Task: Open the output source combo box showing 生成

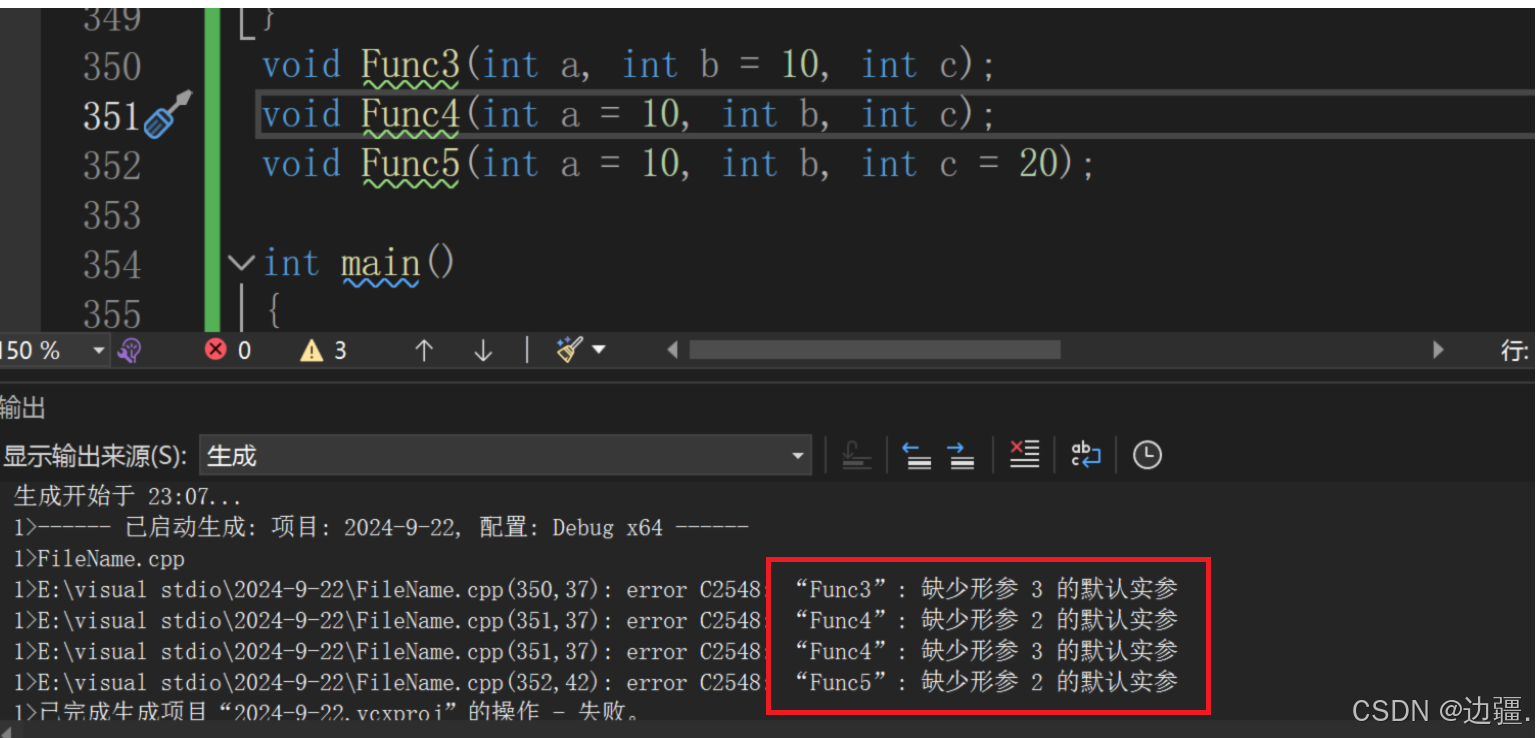Action: point(505,456)
